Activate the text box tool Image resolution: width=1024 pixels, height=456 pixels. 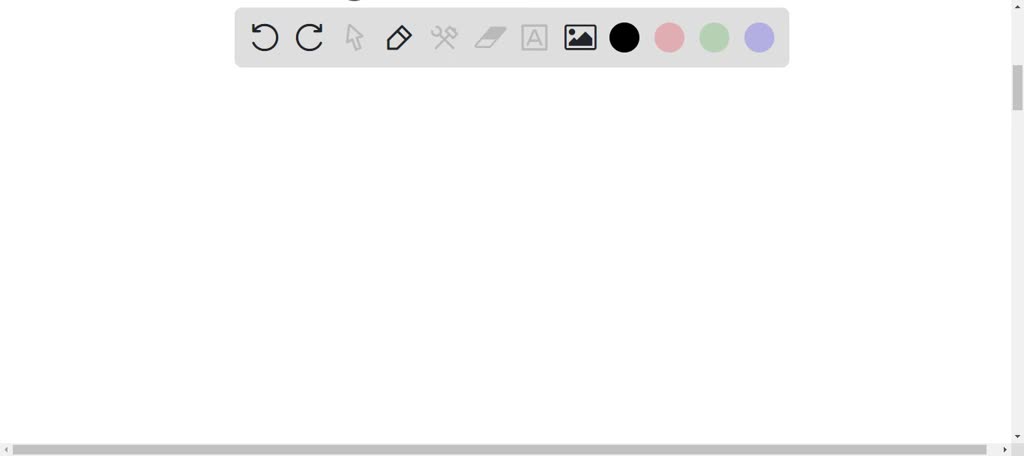coord(534,37)
